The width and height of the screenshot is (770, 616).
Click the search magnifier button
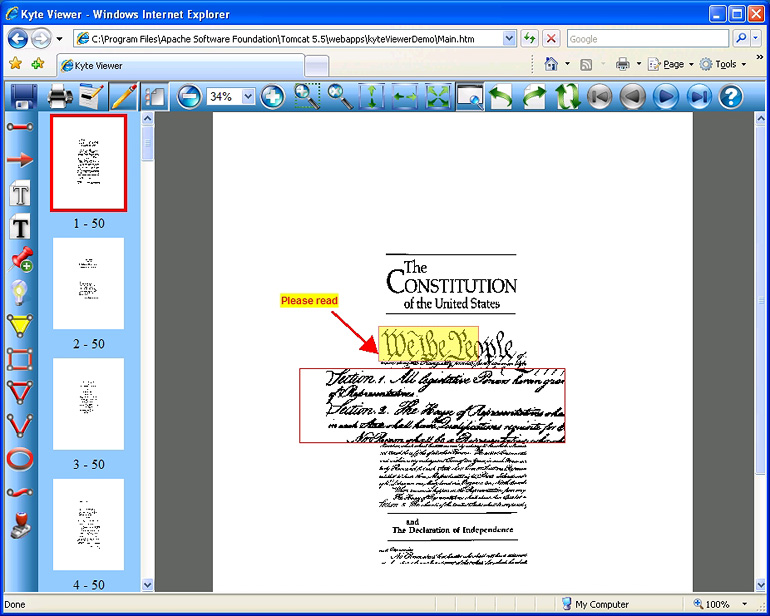tap(741, 38)
